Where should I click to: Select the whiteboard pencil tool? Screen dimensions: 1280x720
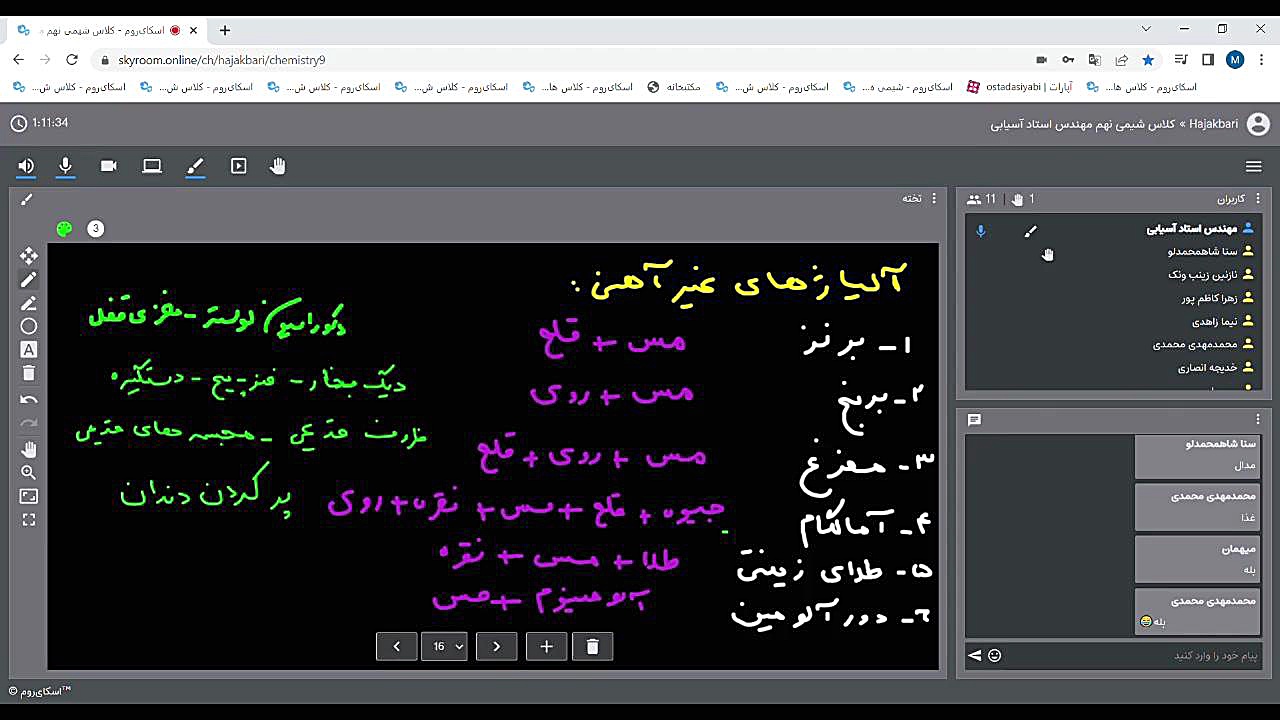29,280
